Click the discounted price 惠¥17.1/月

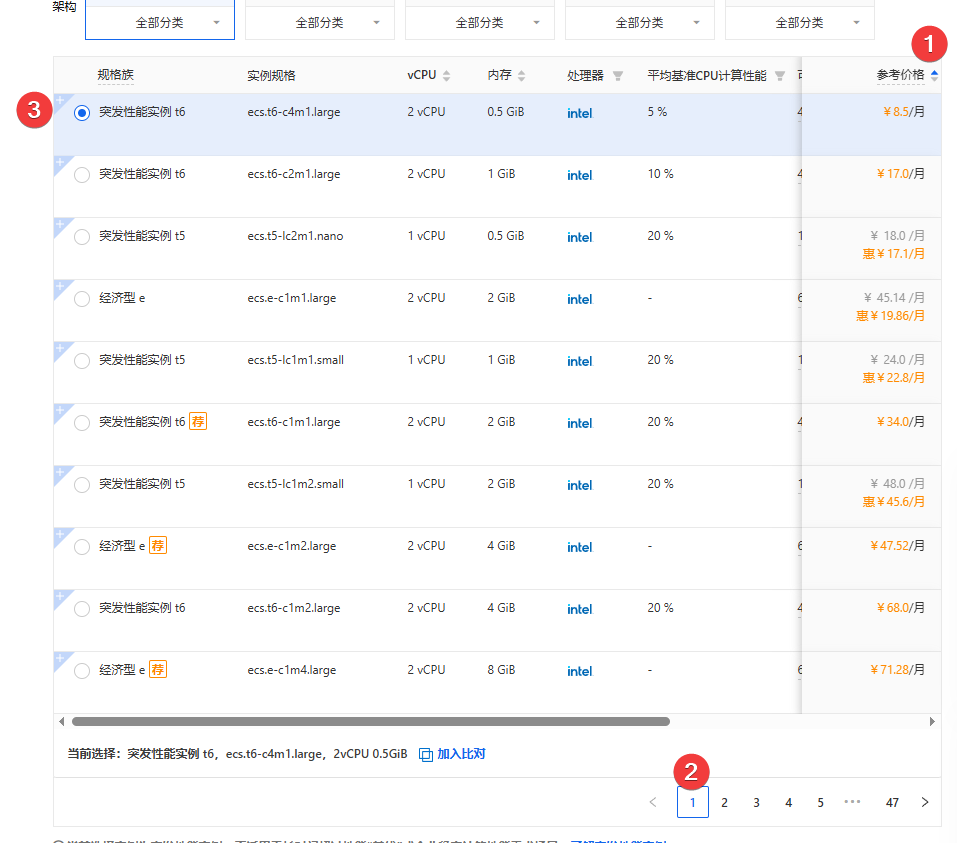[x=894, y=253]
